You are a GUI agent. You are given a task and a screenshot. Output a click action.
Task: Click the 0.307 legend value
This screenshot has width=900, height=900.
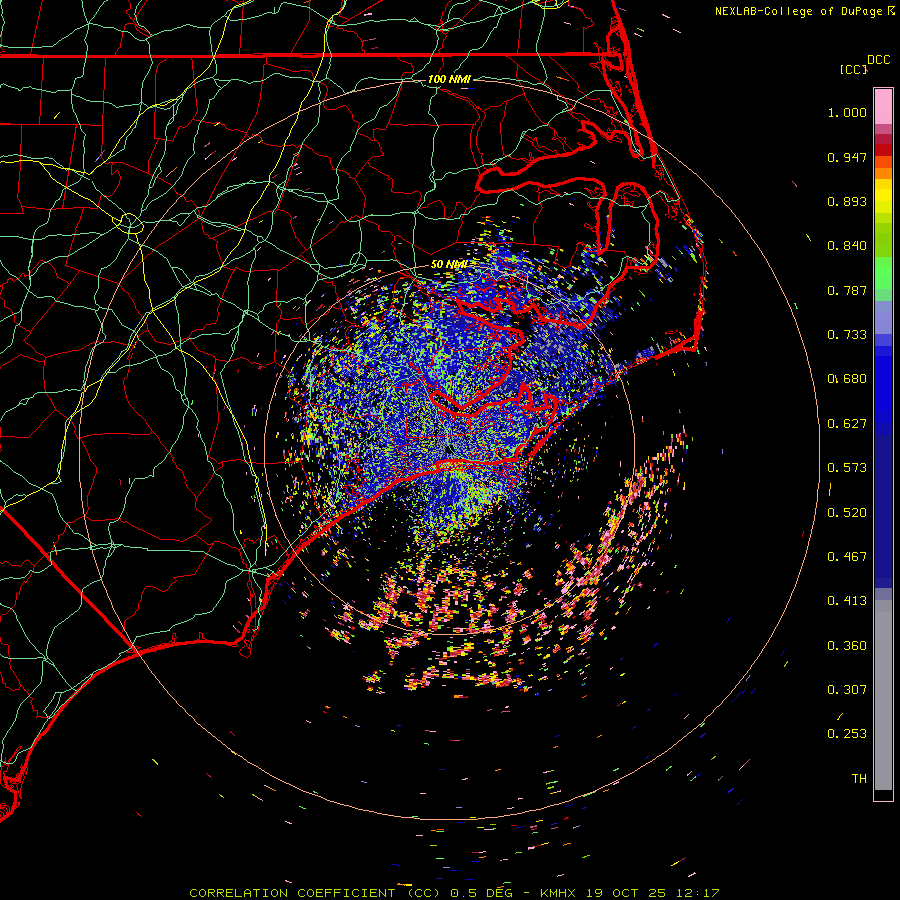(x=847, y=690)
